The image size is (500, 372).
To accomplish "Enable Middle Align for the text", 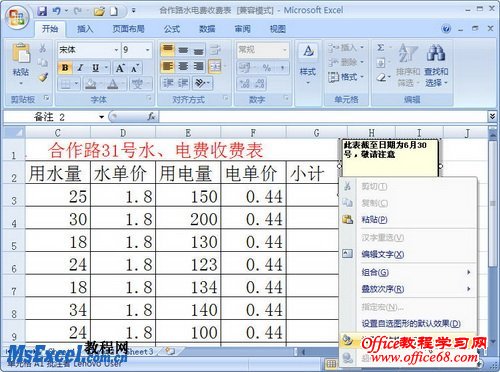I will [x=183, y=50].
